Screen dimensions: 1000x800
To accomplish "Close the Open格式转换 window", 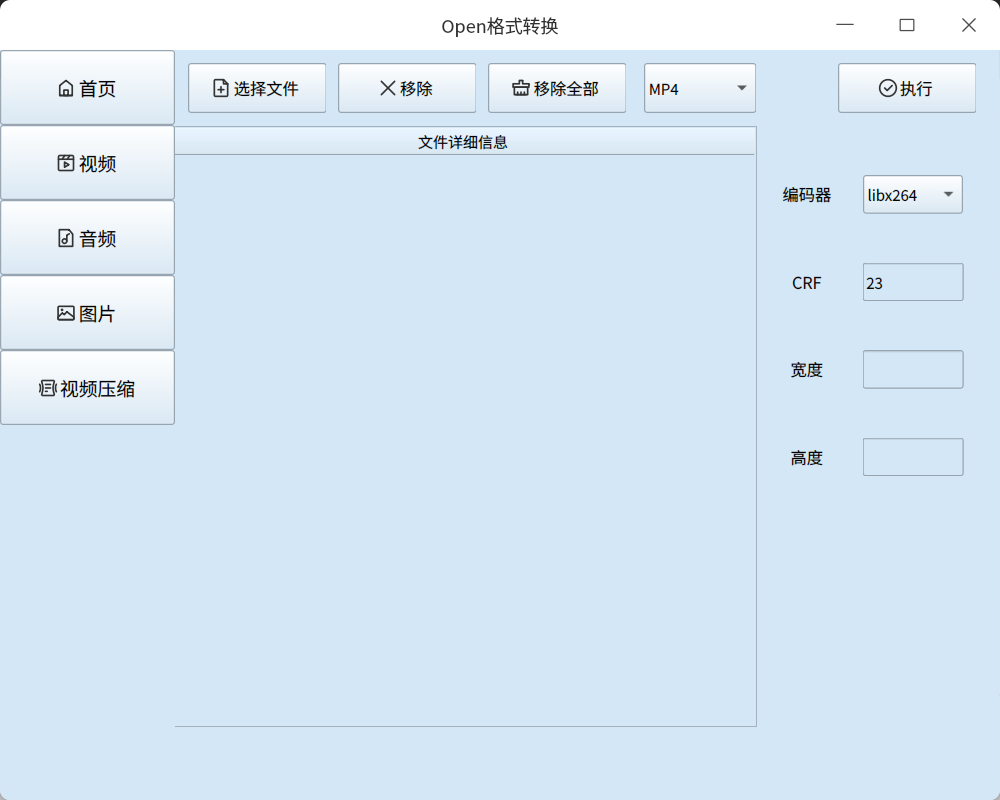I will [x=969, y=25].
